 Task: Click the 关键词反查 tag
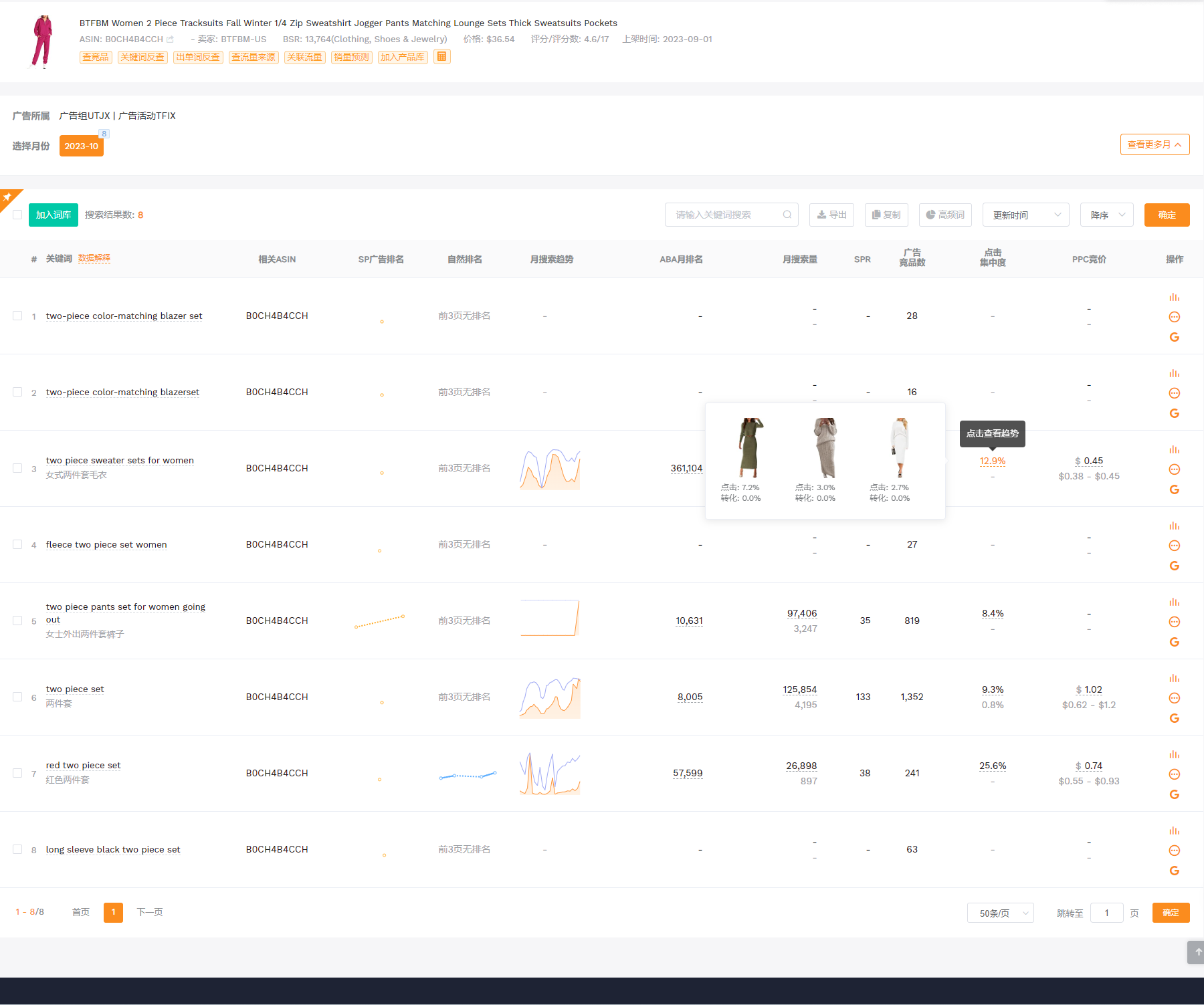[x=142, y=57]
